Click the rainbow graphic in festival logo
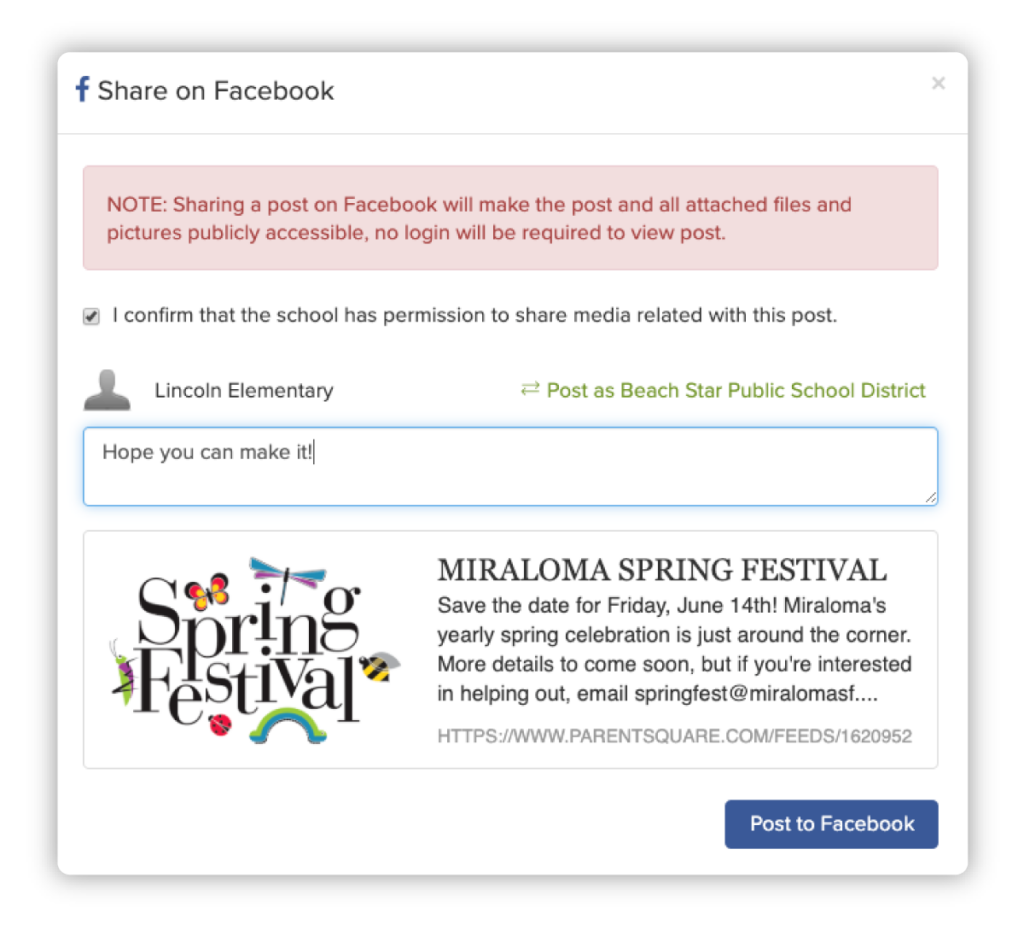 pyautogui.click(x=287, y=726)
